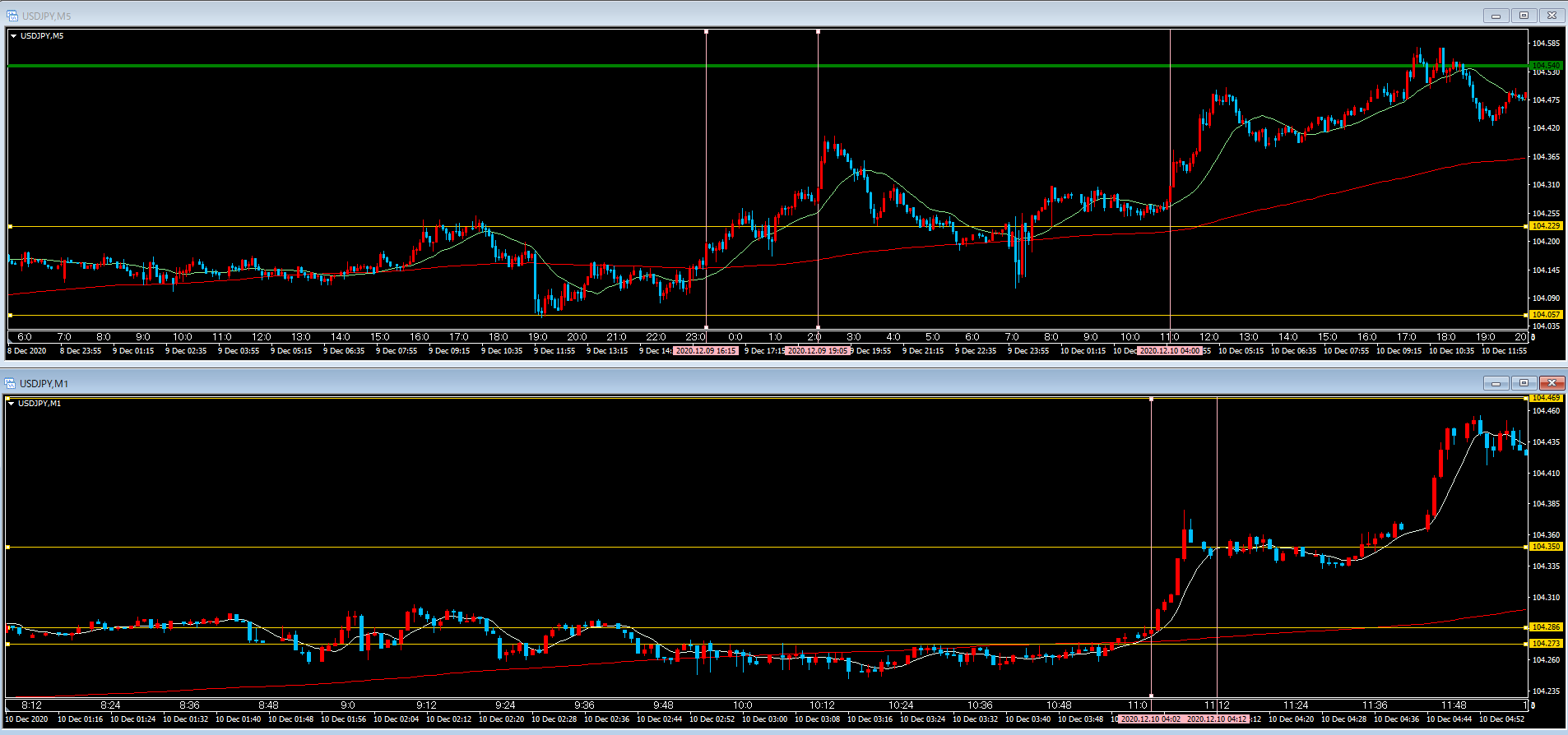Viewport: 1568px width, 735px height.
Task: Minimize the USDJPY,M1 chart window
Action: click(x=1496, y=383)
